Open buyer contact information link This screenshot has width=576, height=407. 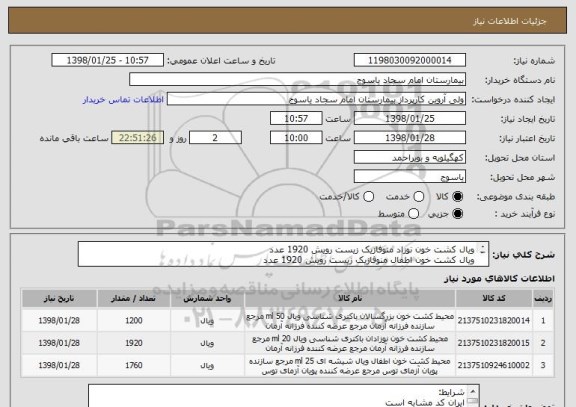[123, 100]
